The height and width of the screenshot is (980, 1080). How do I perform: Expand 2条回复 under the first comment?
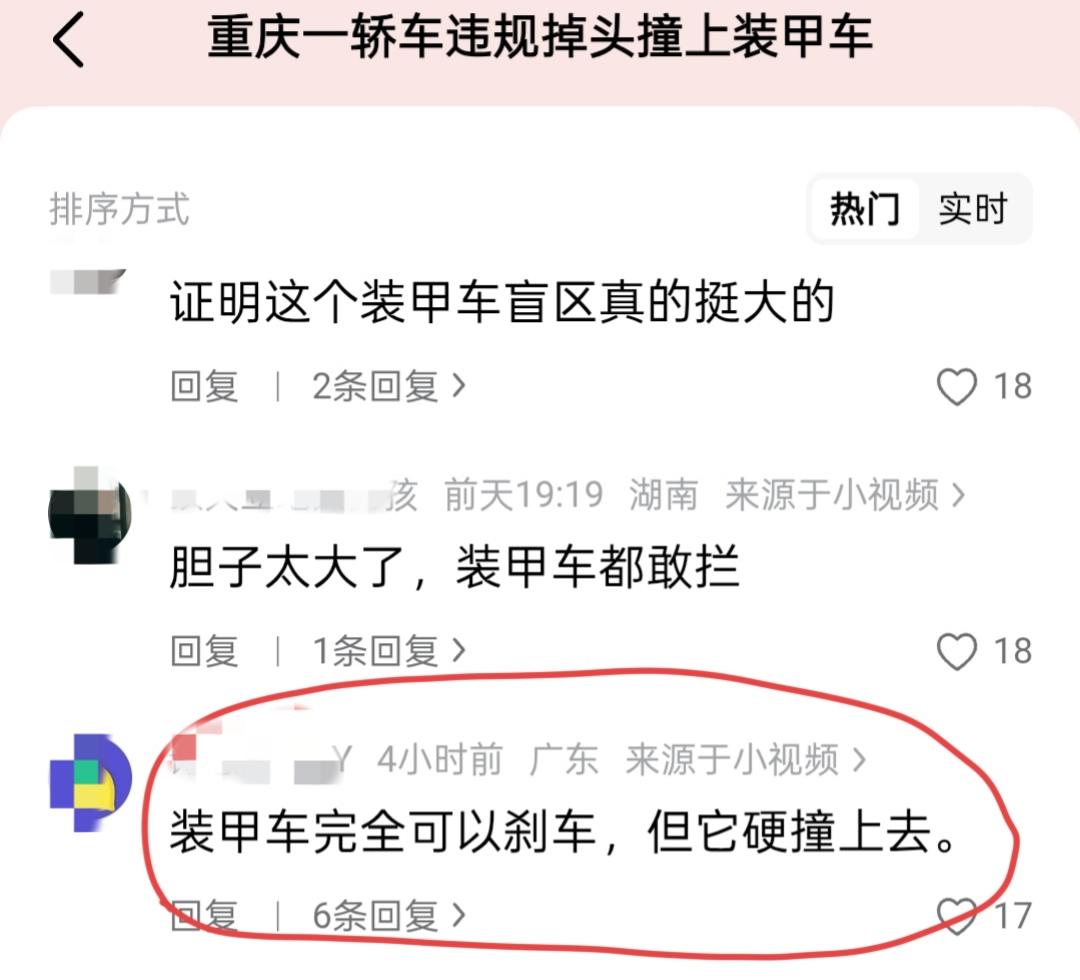pos(389,386)
